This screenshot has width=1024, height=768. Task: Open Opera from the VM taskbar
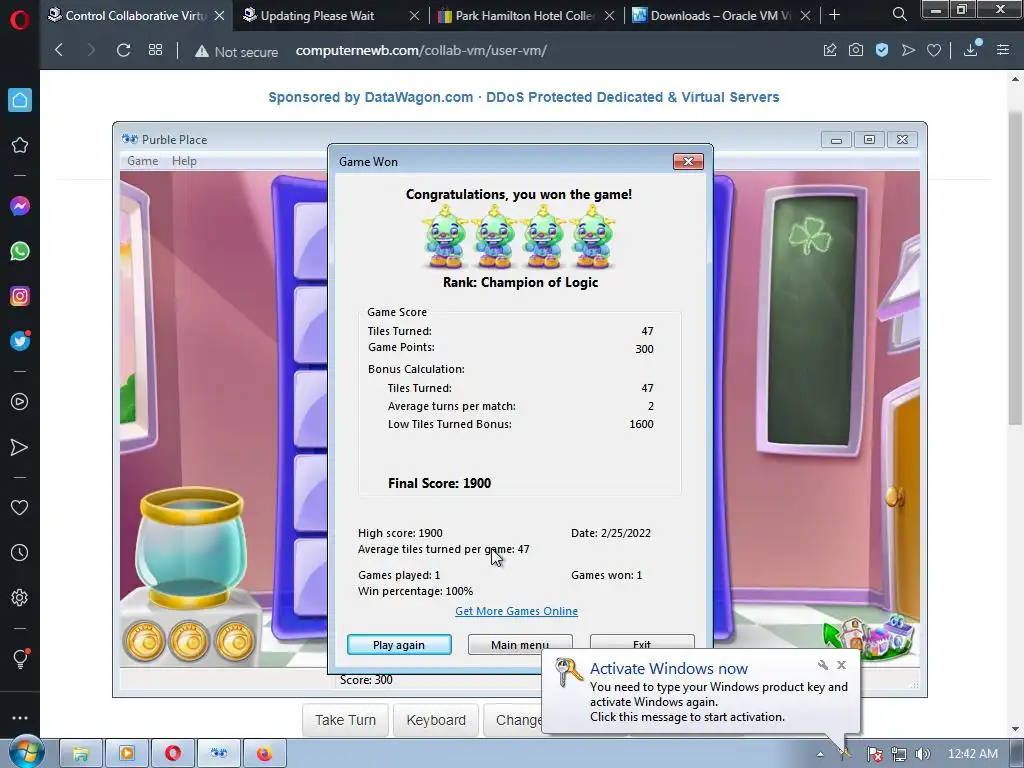coord(172,754)
